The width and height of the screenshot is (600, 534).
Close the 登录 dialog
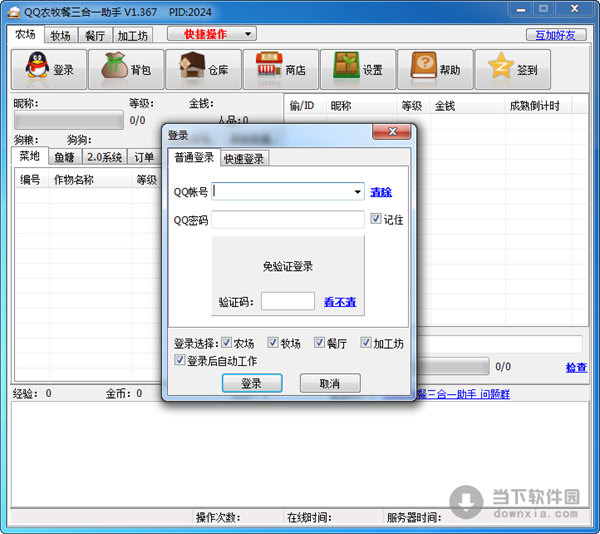[392, 132]
